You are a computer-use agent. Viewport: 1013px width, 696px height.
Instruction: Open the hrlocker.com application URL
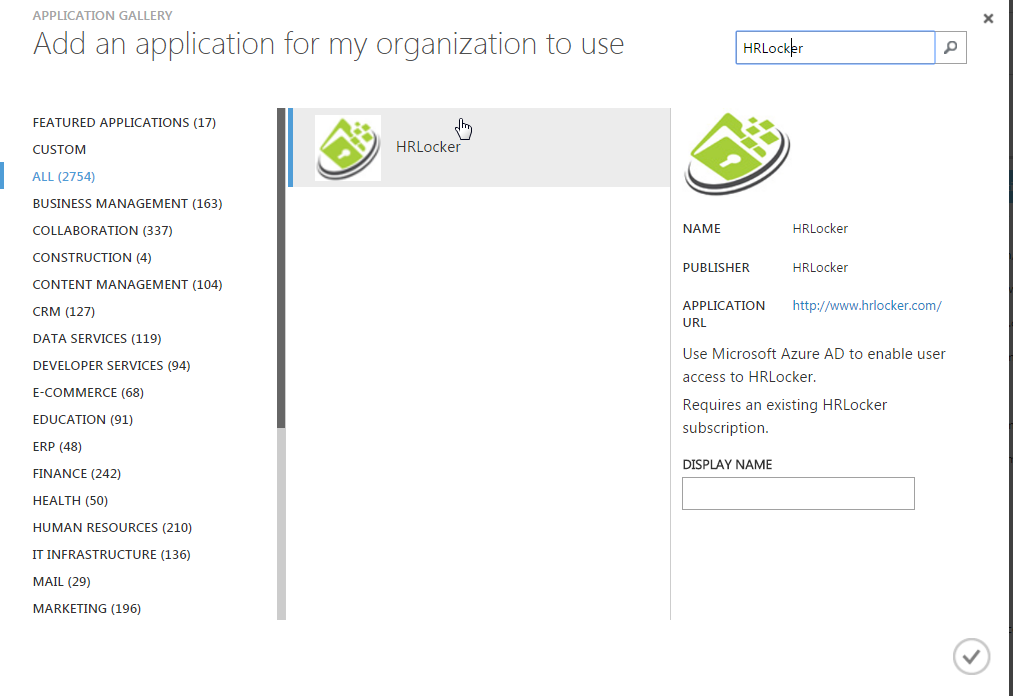click(866, 306)
